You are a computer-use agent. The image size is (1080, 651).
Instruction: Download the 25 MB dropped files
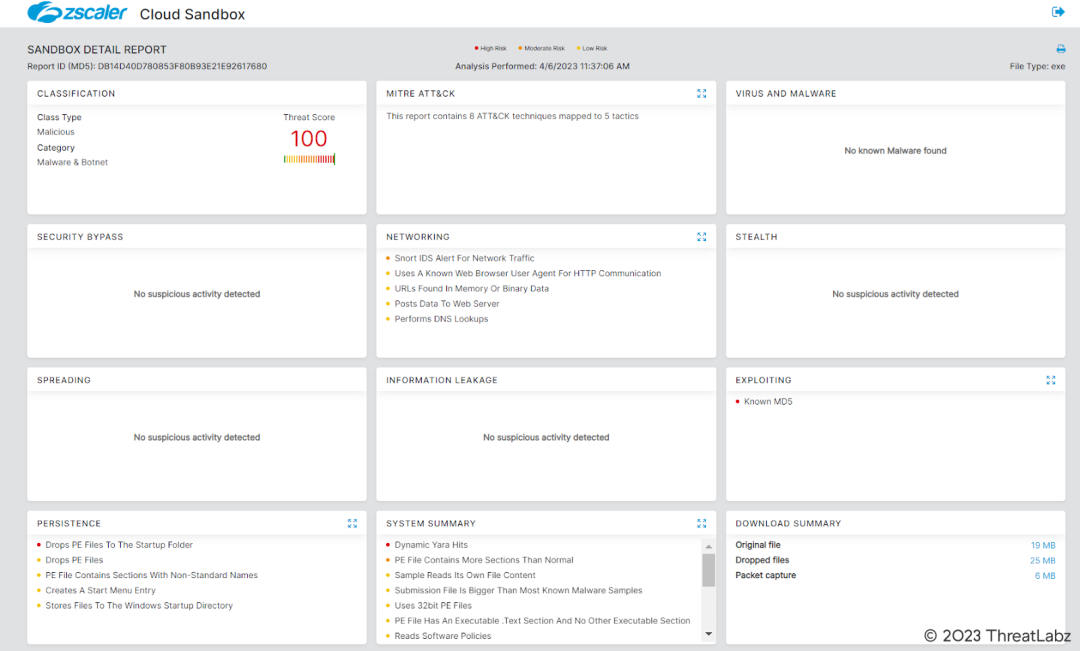(x=1042, y=560)
